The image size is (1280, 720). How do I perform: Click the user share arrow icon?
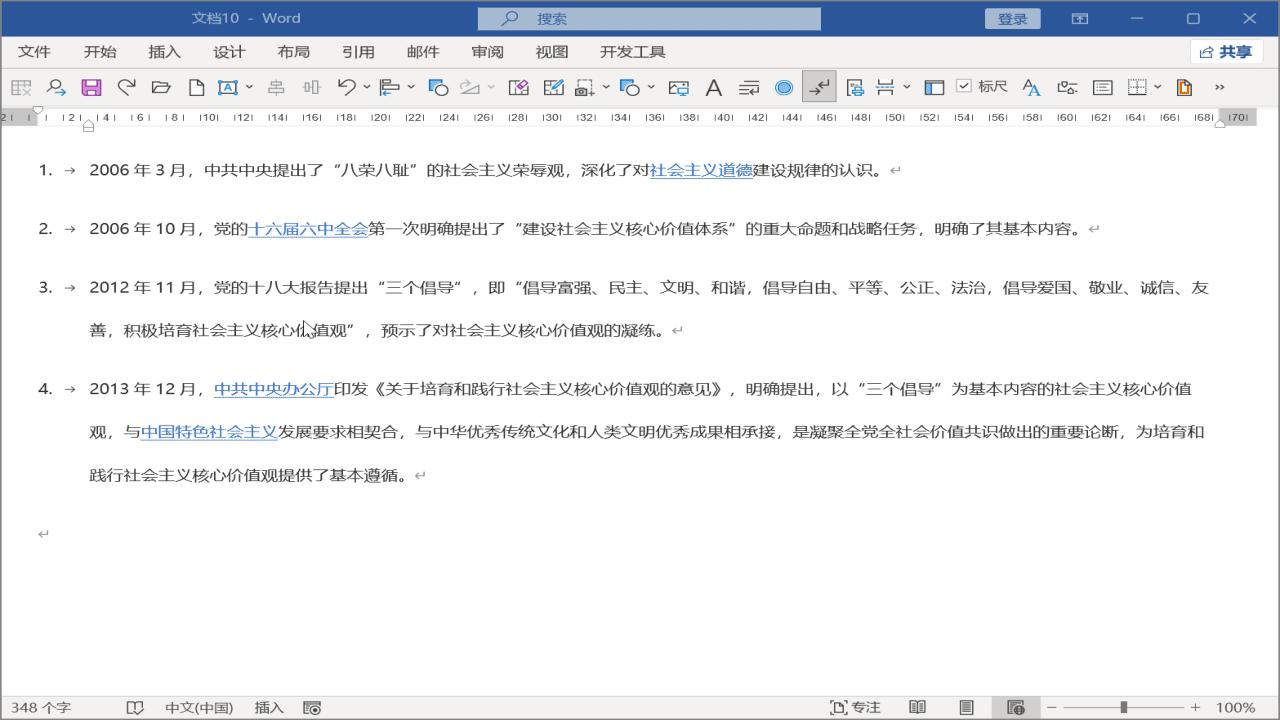point(56,87)
